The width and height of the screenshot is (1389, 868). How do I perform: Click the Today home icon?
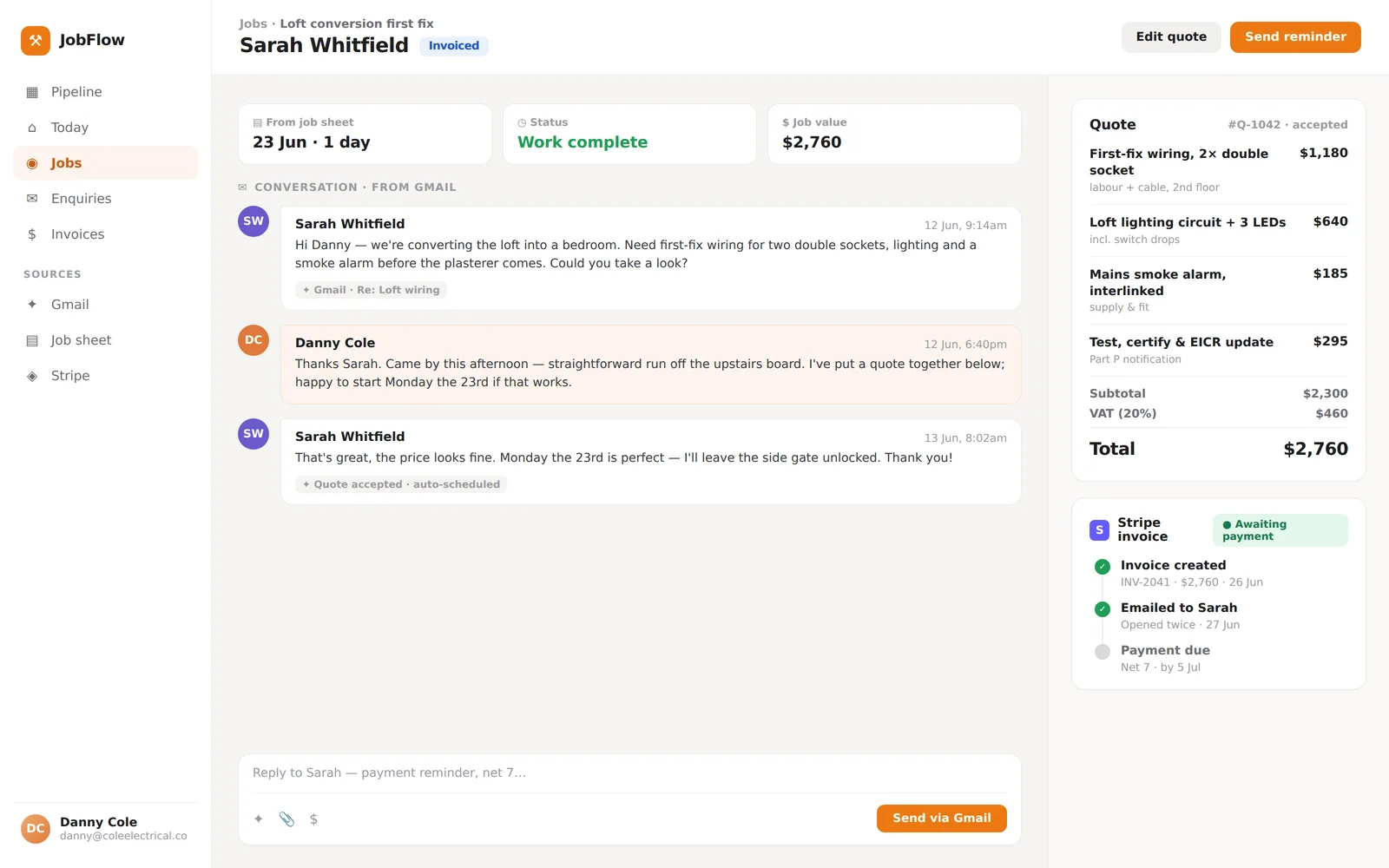point(32,128)
